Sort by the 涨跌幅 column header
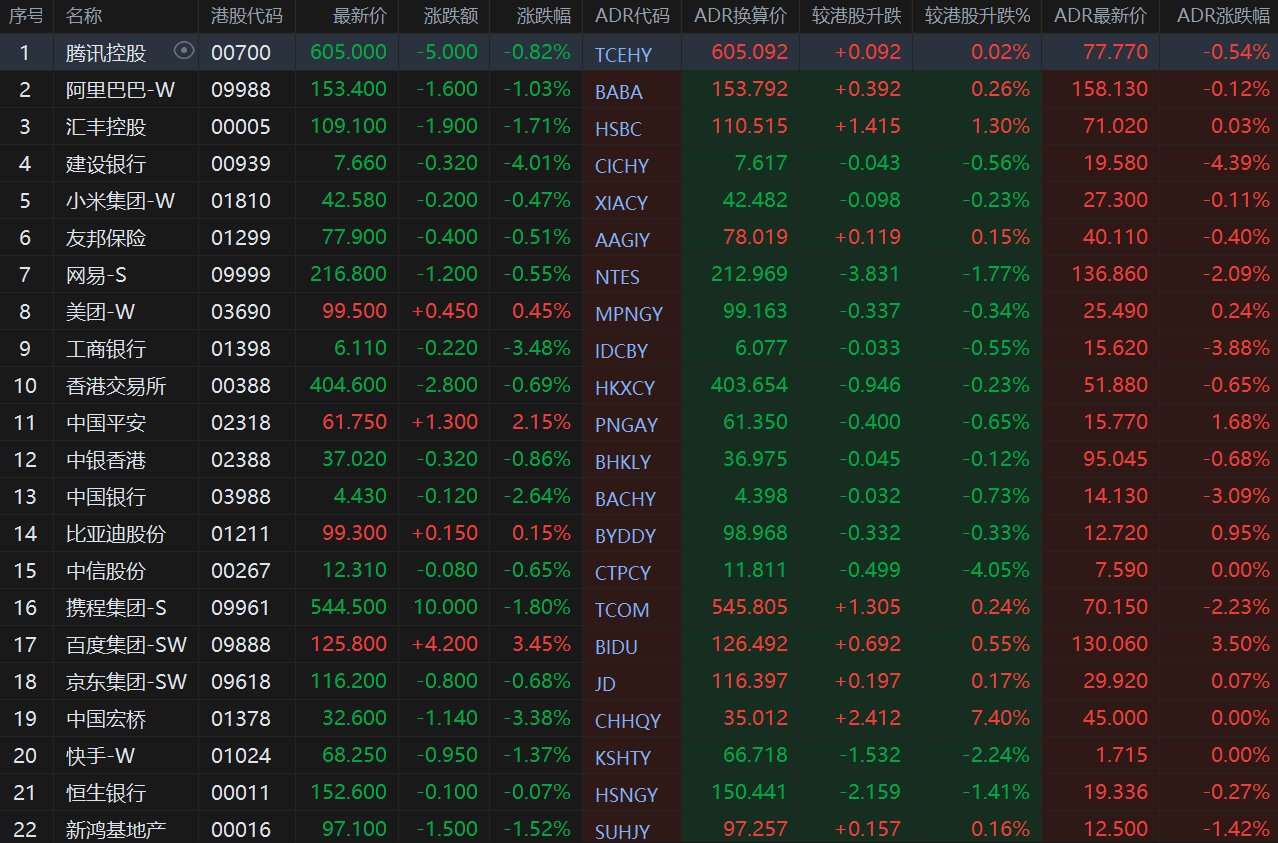This screenshot has height=843, width=1278. (x=544, y=16)
